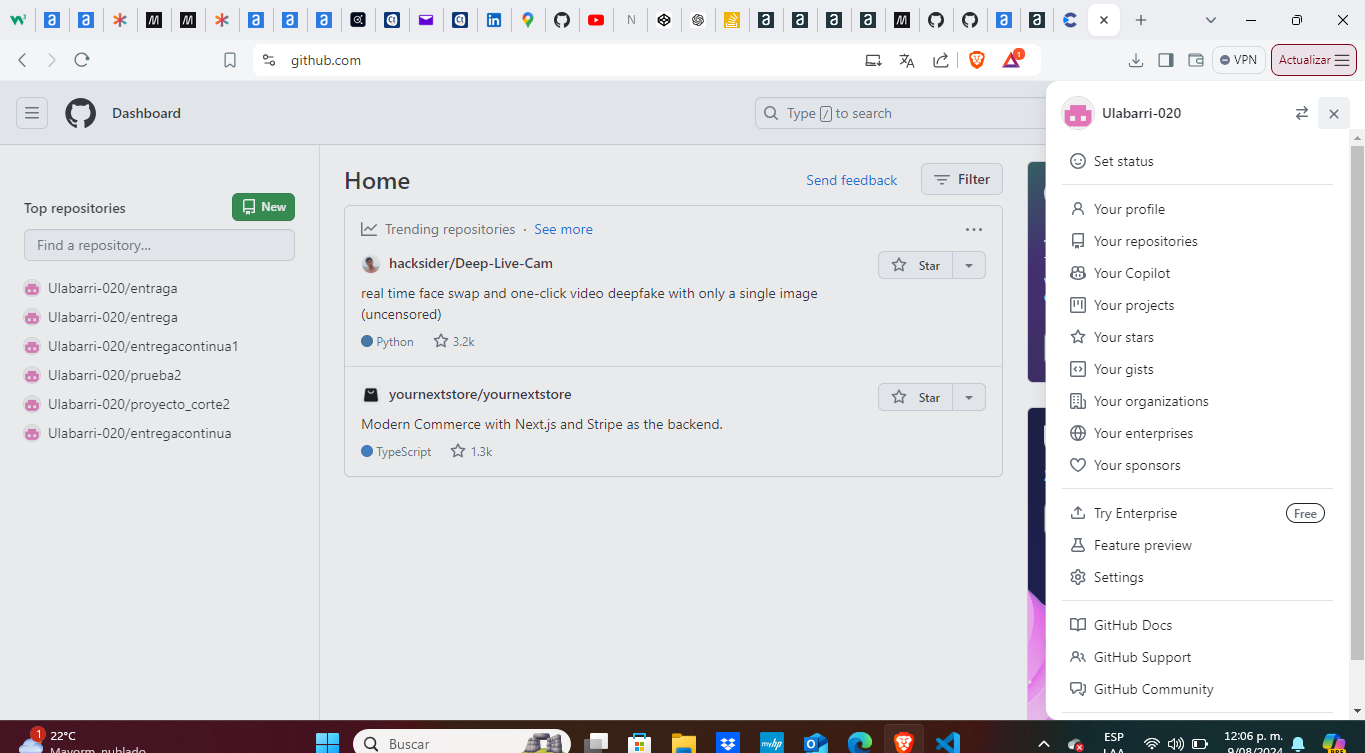Open Your projects

click(x=1197, y=305)
